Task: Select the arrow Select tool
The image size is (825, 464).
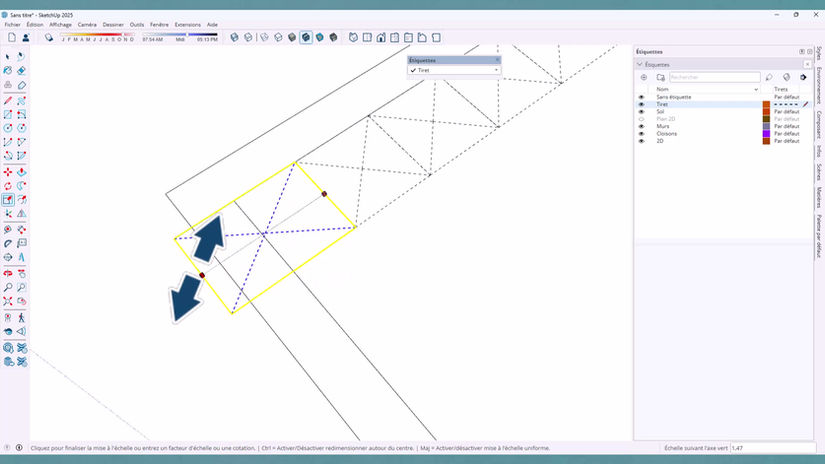Action: pyautogui.click(x=7, y=56)
